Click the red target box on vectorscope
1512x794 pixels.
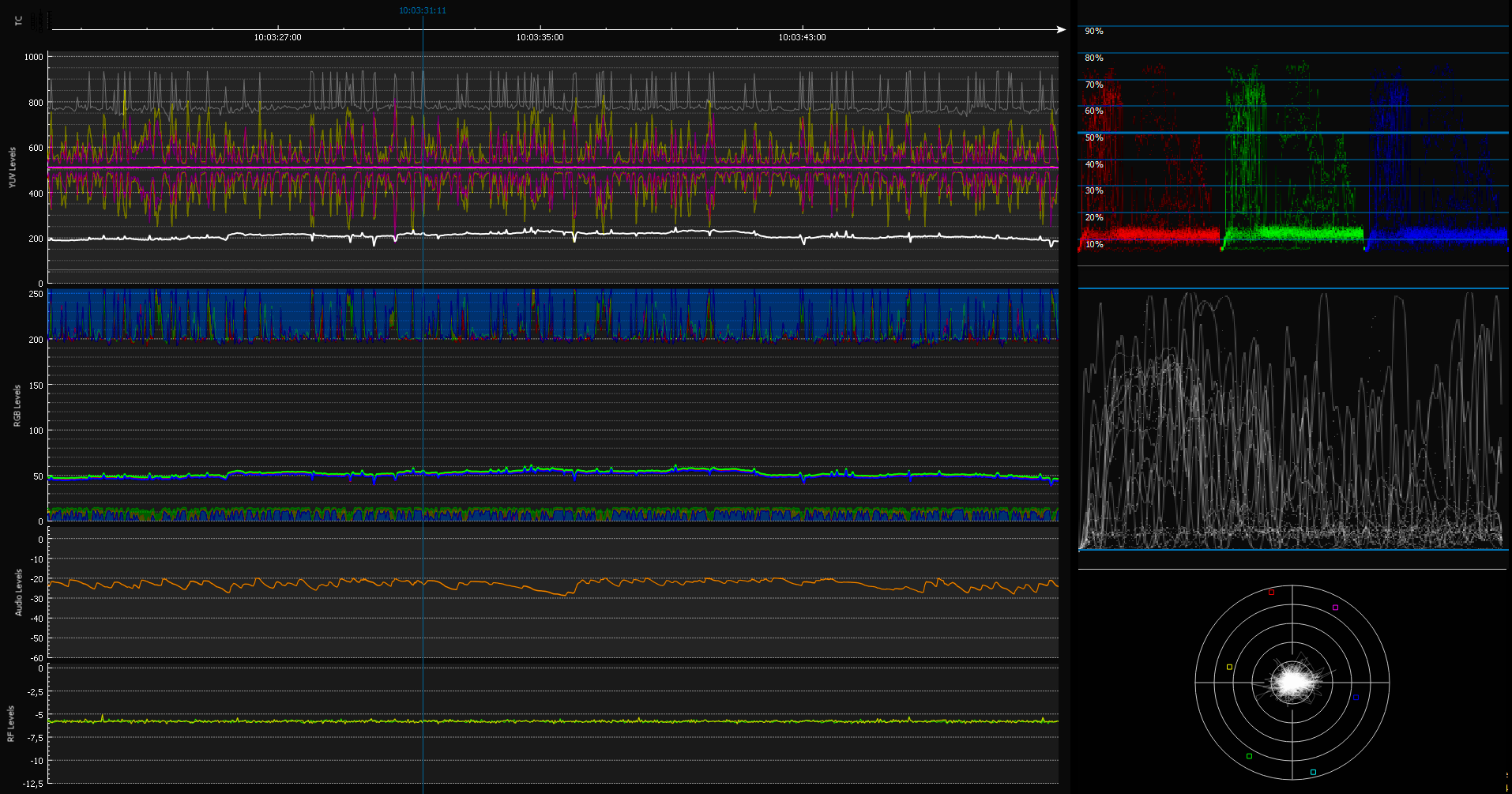pyautogui.click(x=1271, y=592)
